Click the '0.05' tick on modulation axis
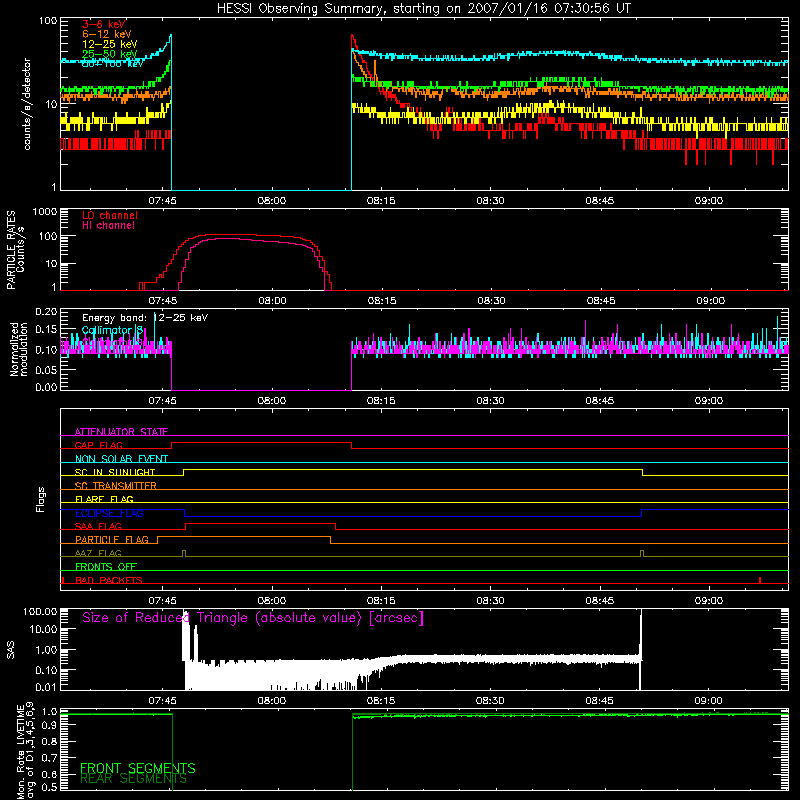This screenshot has height=800, width=800. pos(46,369)
